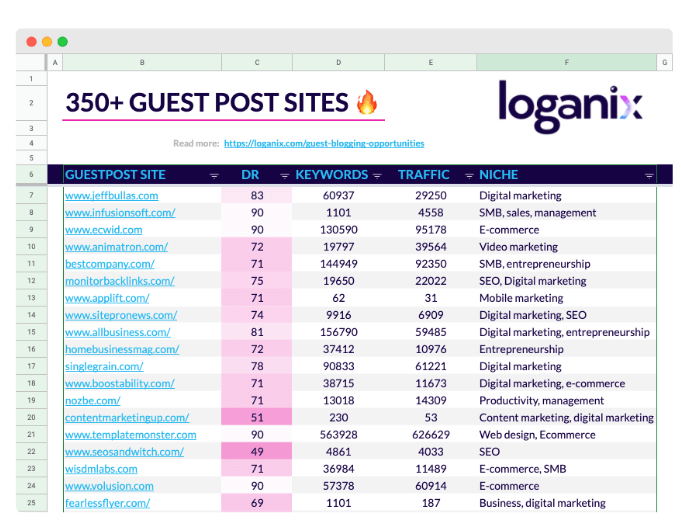
Task: Open the DR column filter icon
Action: point(284,175)
